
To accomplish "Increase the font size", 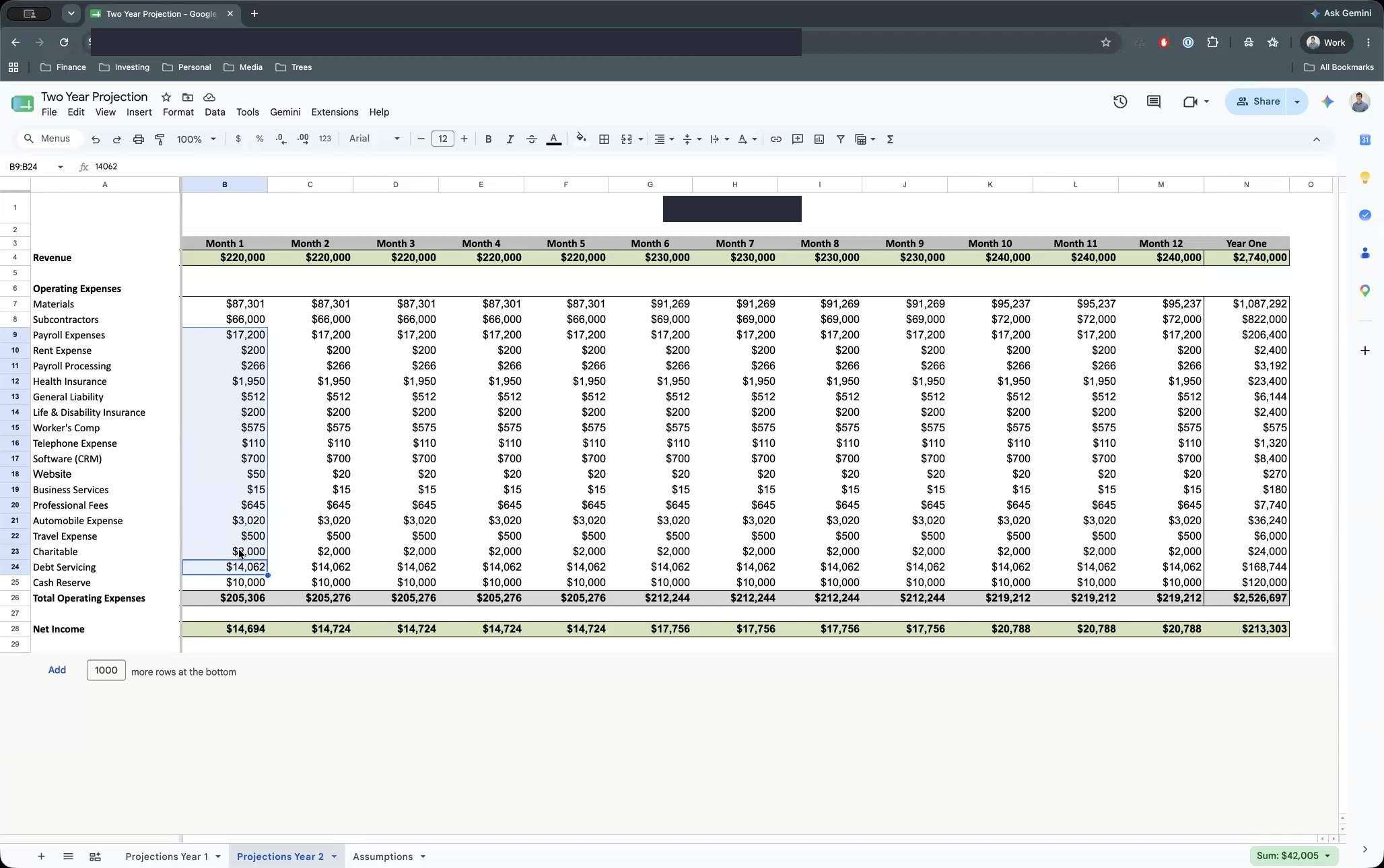I will point(464,139).
